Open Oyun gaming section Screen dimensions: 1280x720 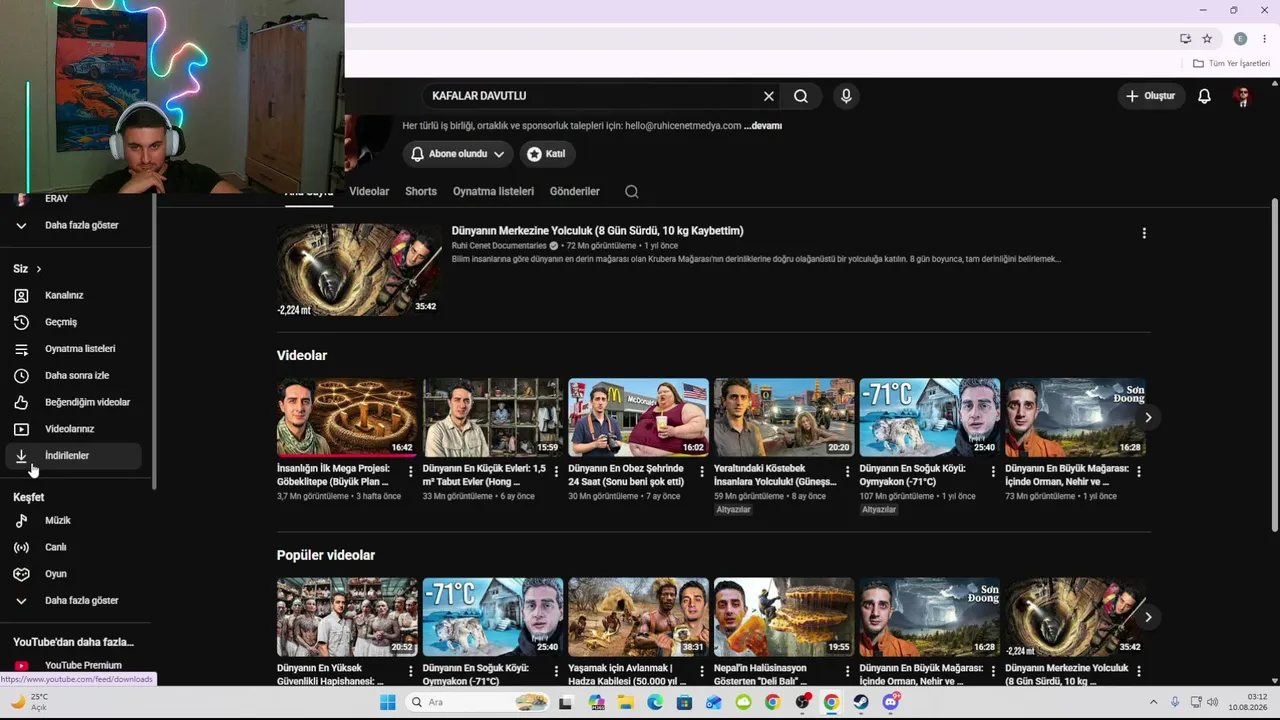click(x=72, y=574)
